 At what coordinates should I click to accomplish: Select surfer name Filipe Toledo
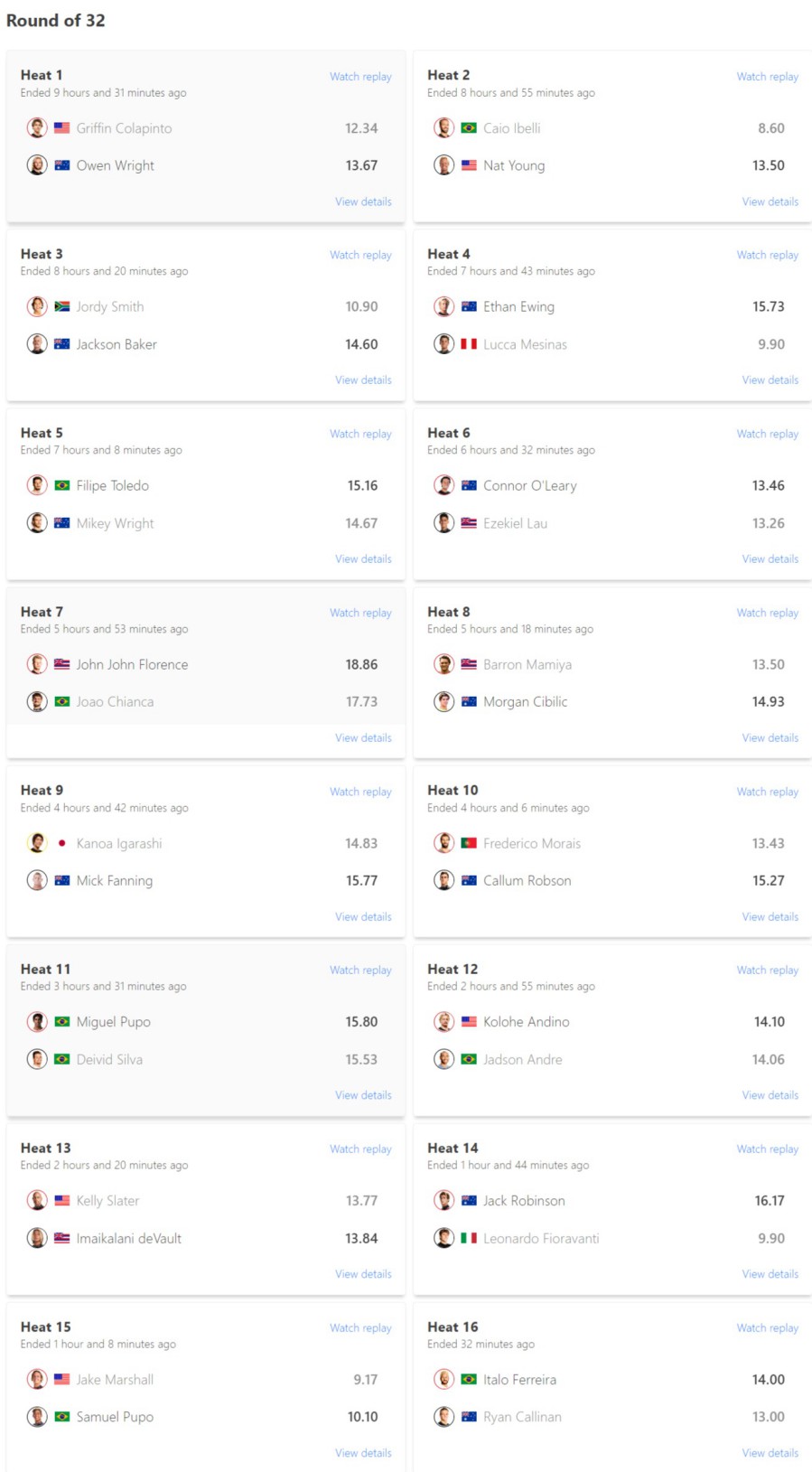[112, 486]
